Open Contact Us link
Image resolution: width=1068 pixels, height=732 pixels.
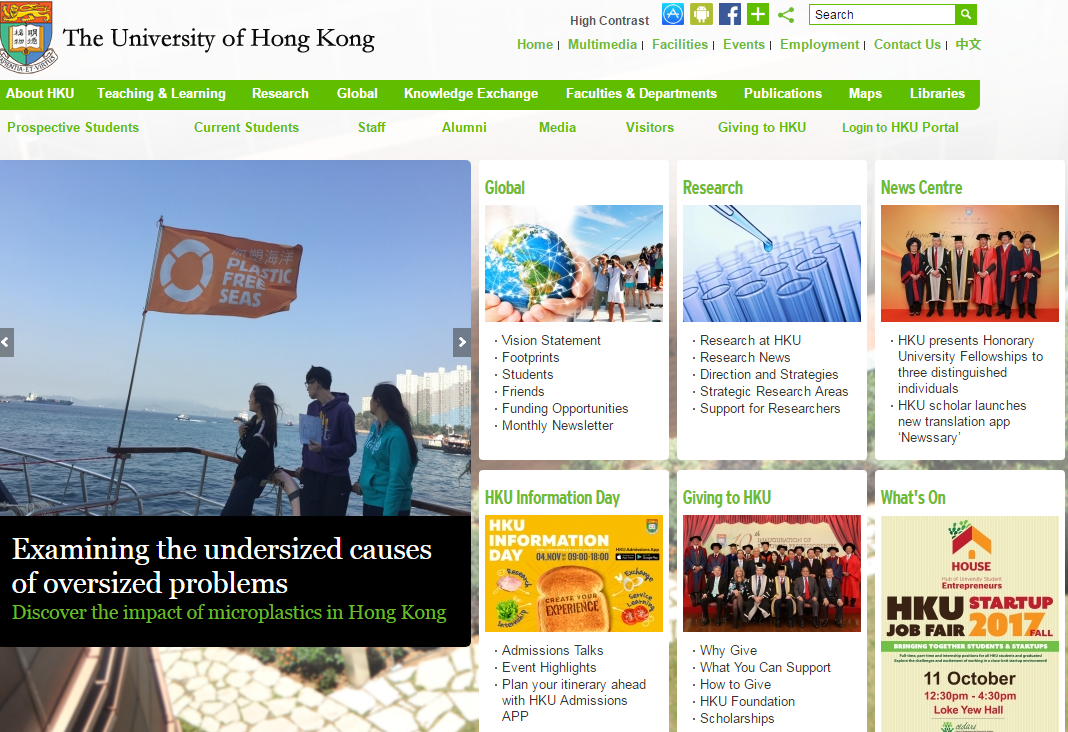[x=907, y=44]
